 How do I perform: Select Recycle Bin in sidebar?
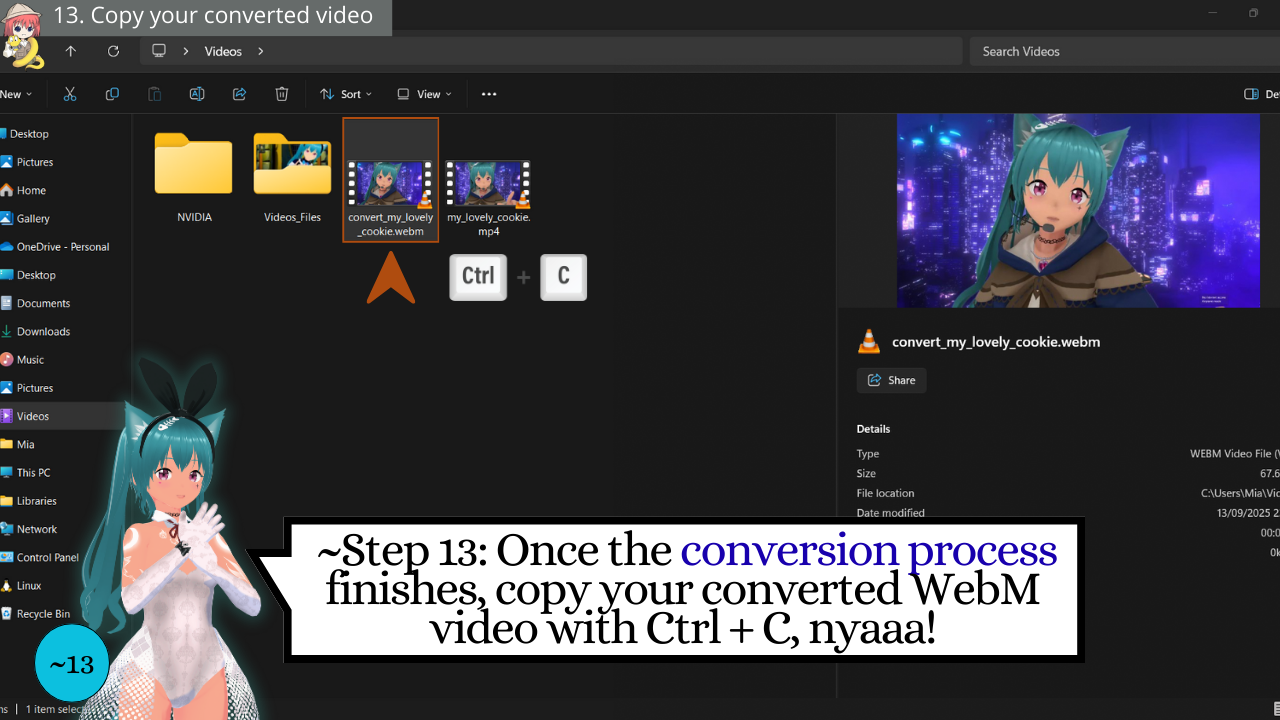coord(43,614)
